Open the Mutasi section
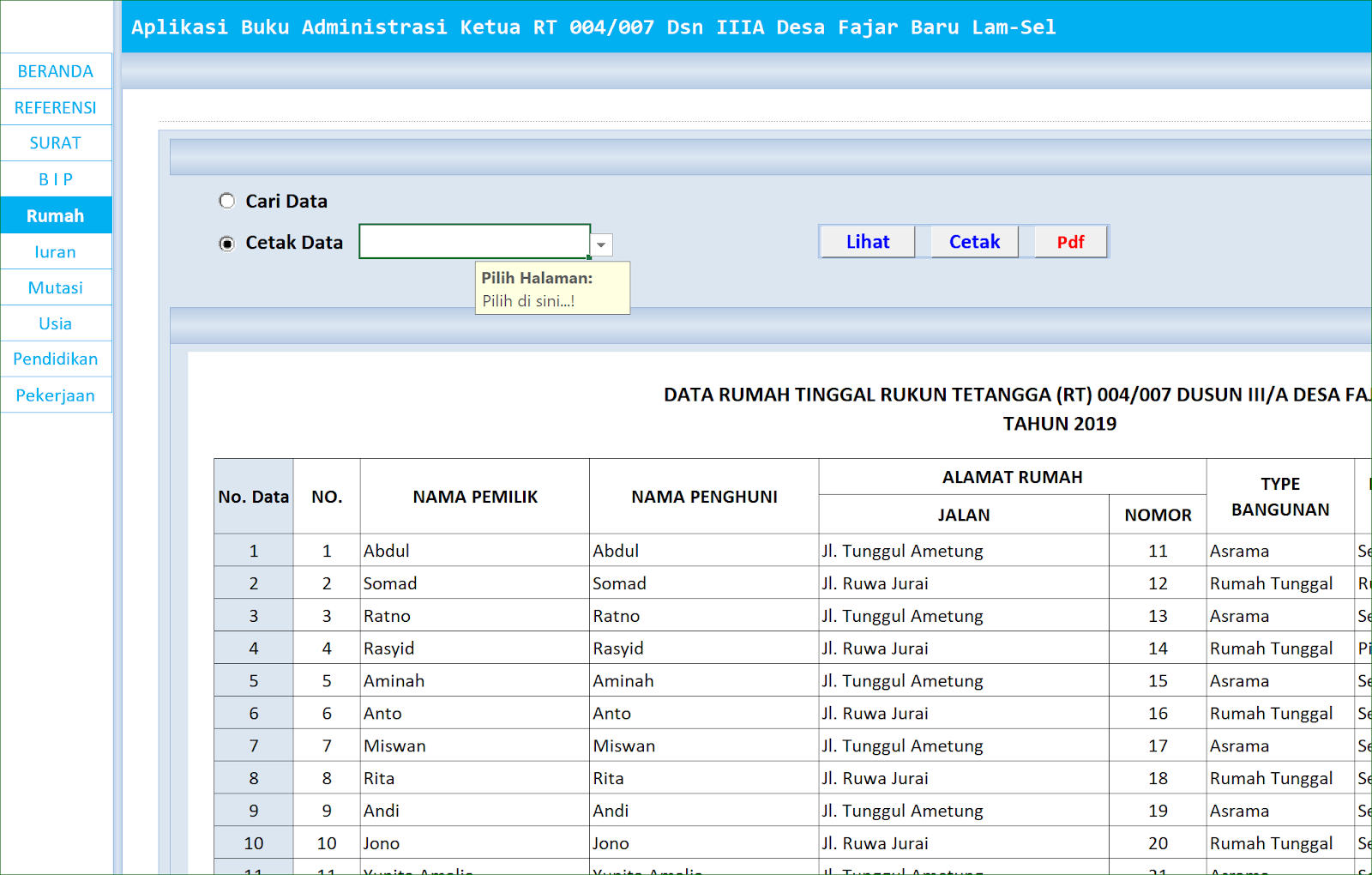1372x875 pixels. click(56, 287)
